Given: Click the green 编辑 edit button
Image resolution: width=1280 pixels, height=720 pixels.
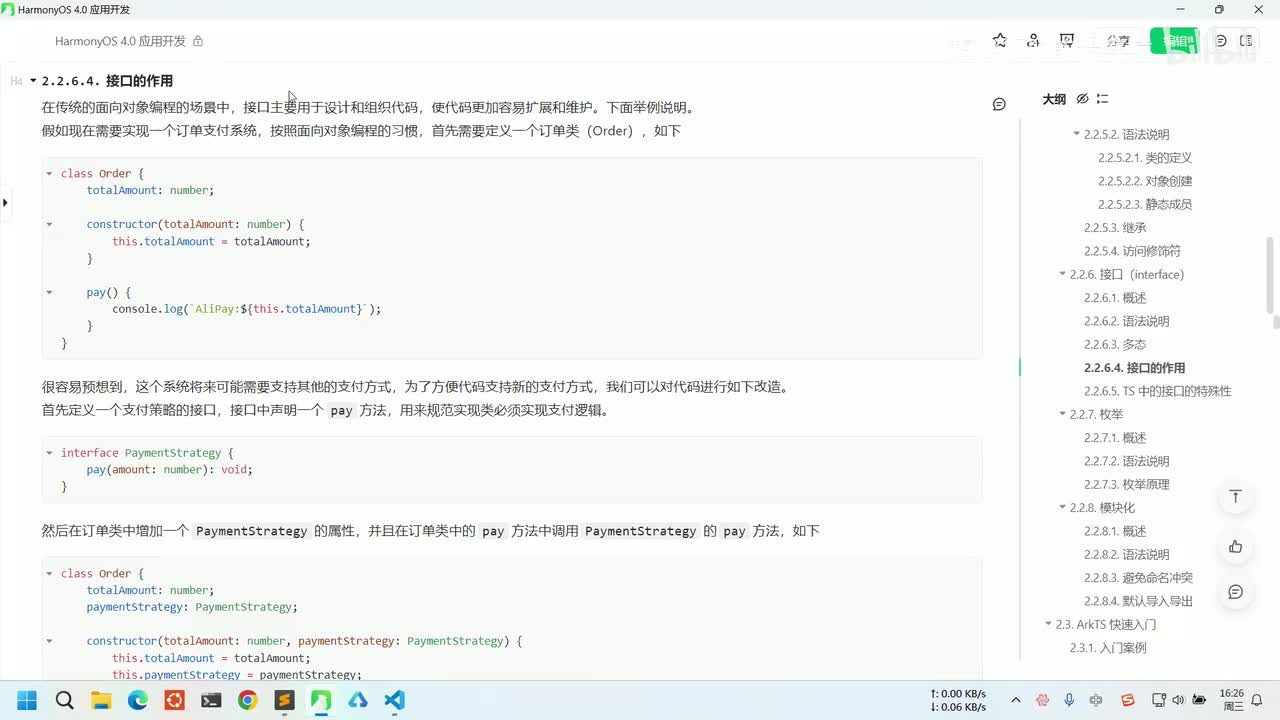Looking at the screenshot, I should click(1174, 41).
